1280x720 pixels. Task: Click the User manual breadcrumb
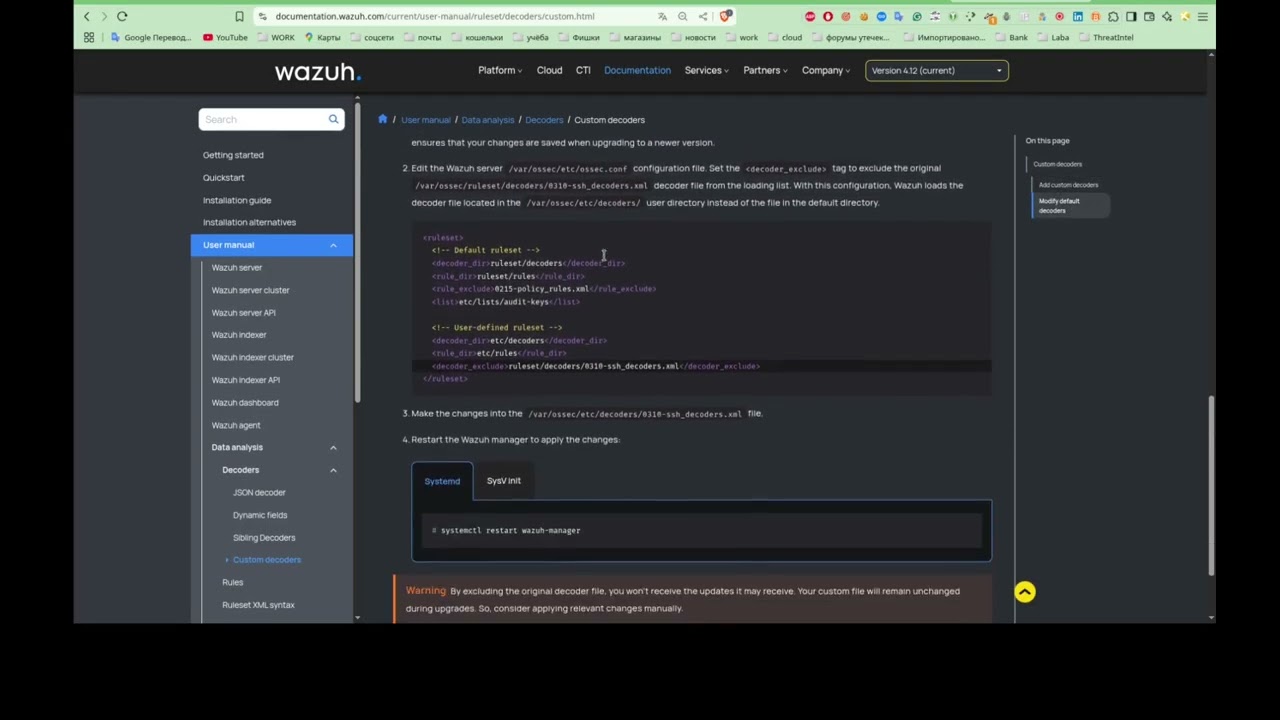(x=425, y=120)
